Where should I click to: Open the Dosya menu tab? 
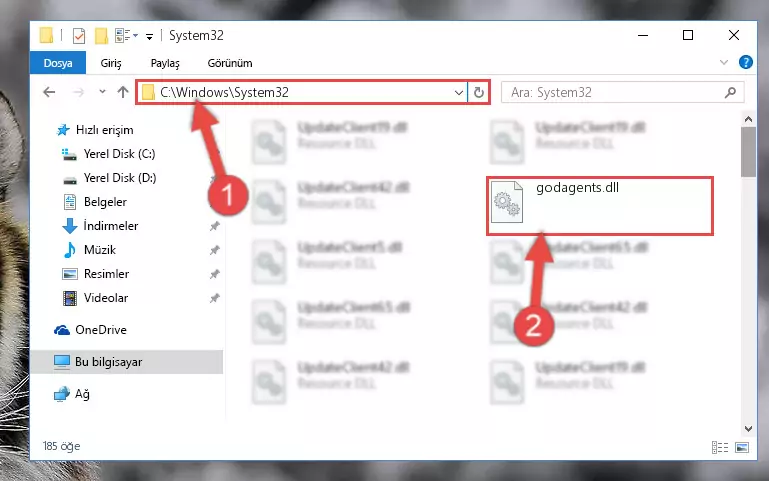tap(58, 63)
